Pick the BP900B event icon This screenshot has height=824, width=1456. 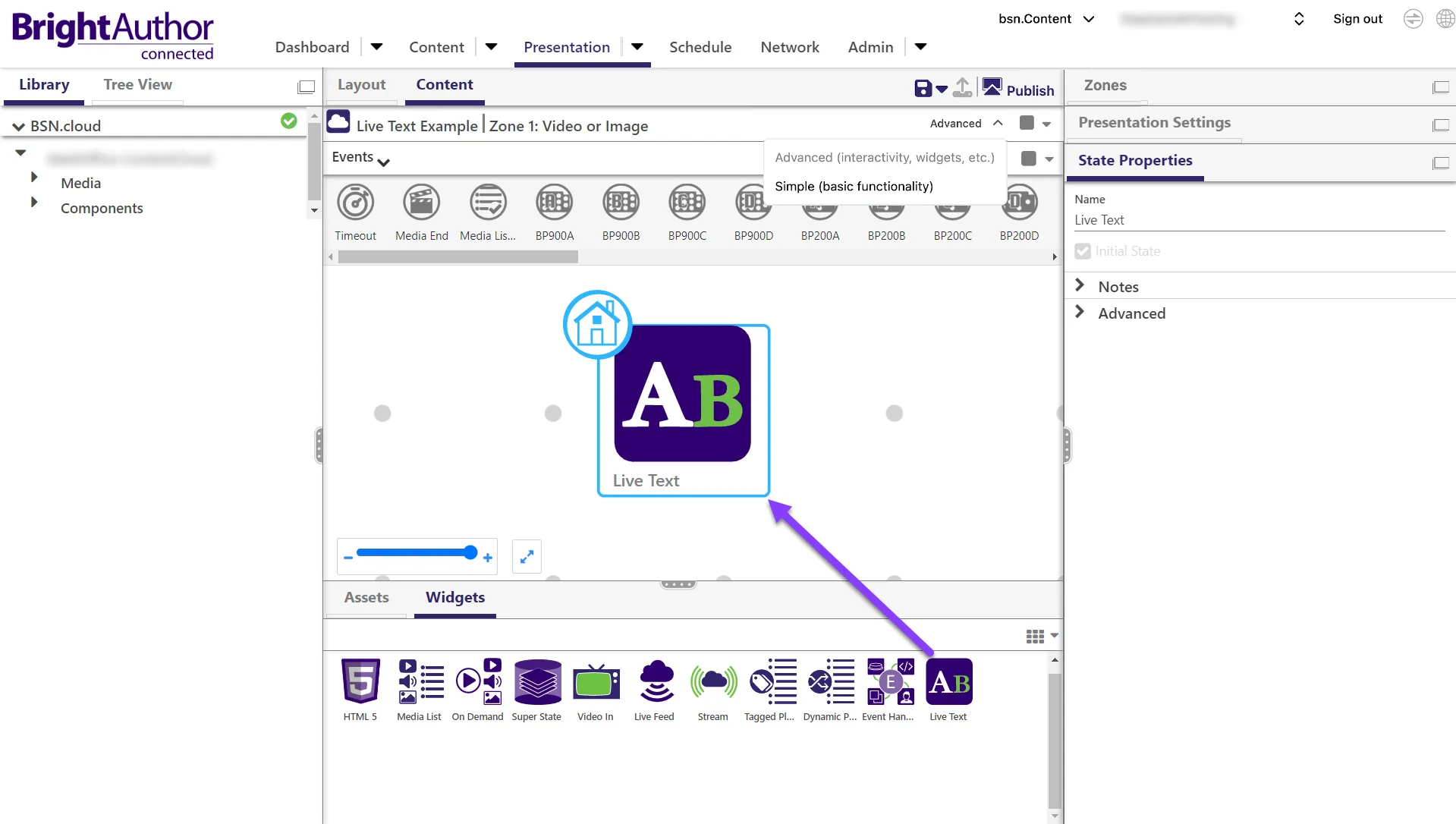click(x=621, y=203)
